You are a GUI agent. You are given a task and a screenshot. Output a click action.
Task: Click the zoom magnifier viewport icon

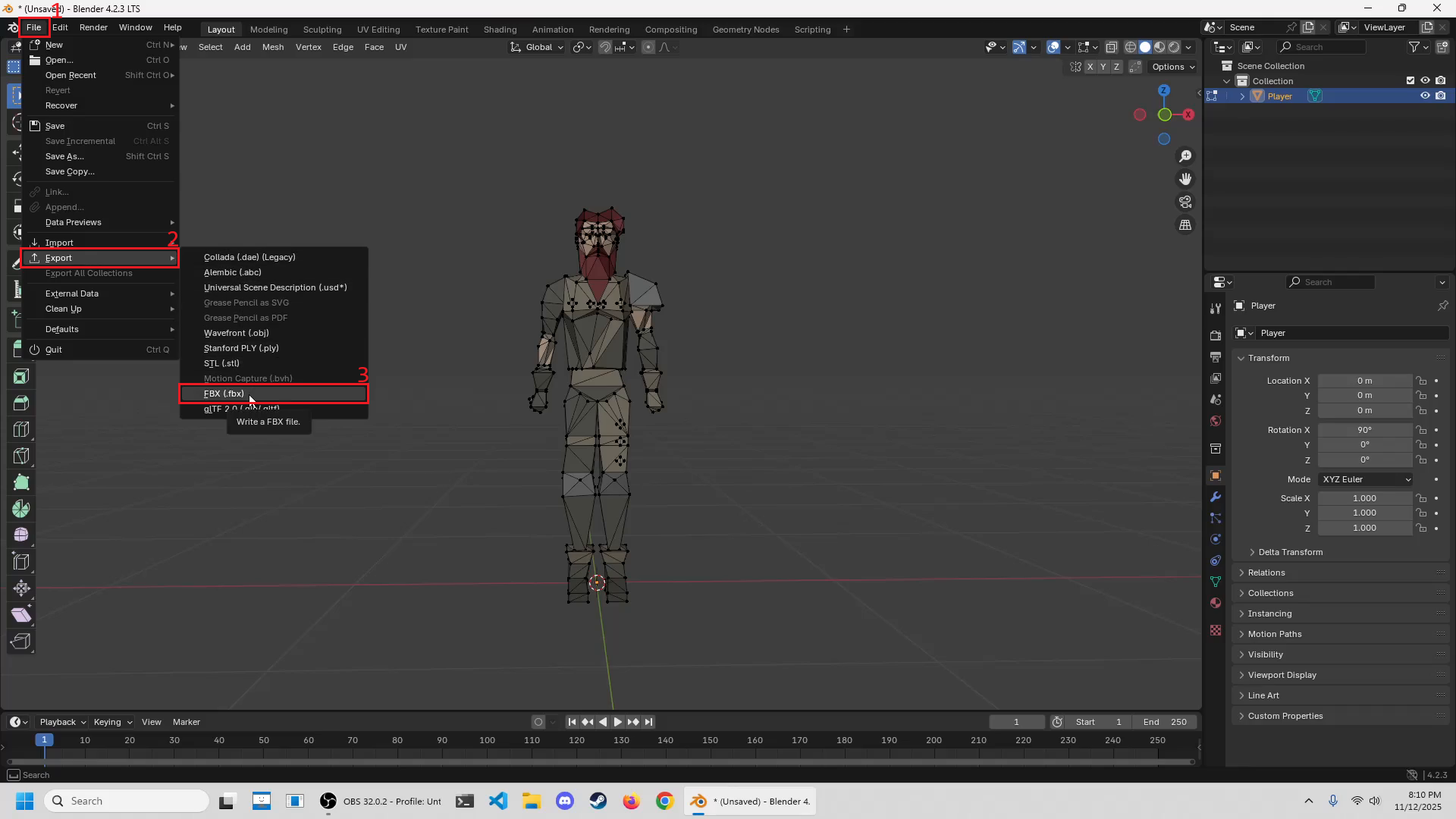point(1185,156)
